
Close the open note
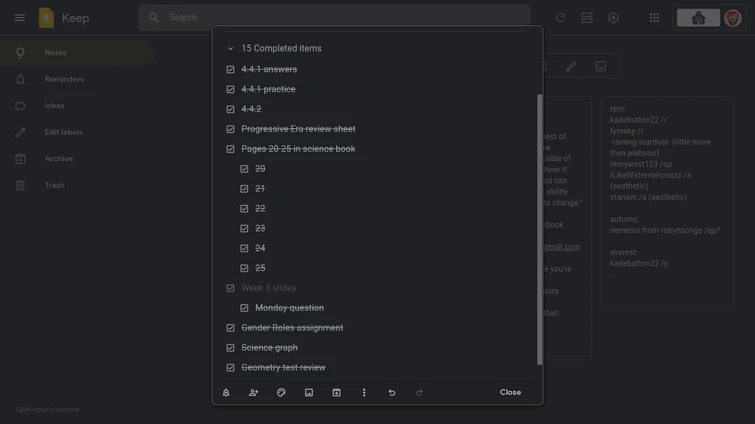pyautogui.click(x=510, y=392)
